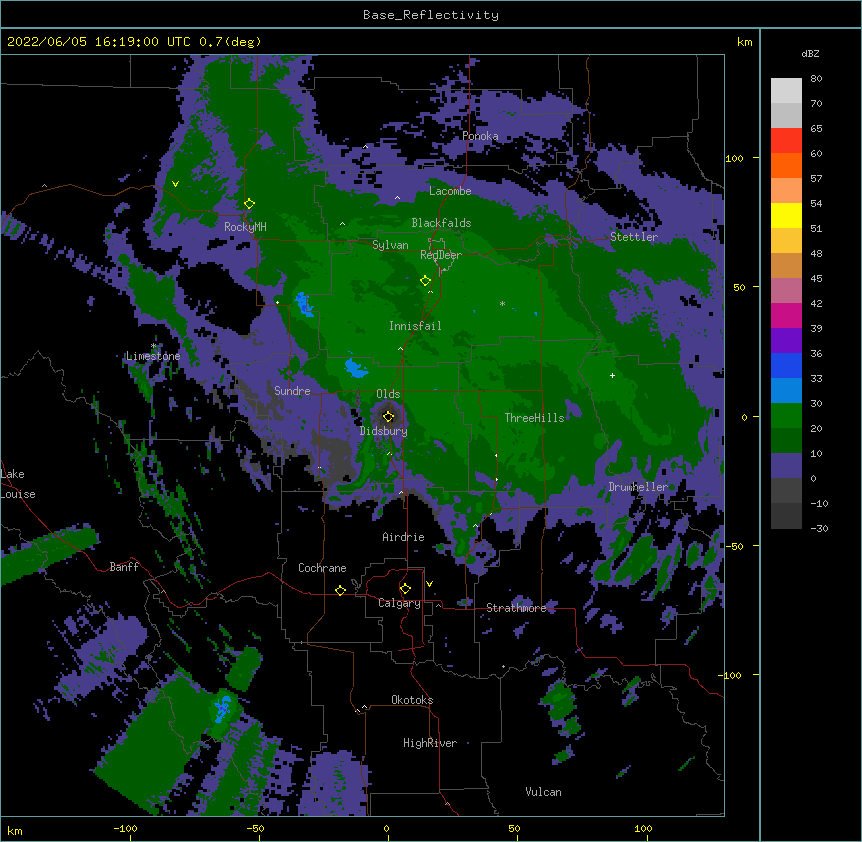The image size is (862, 842).
Task: Click the Blackfalds city label
Action: [441, 223]
